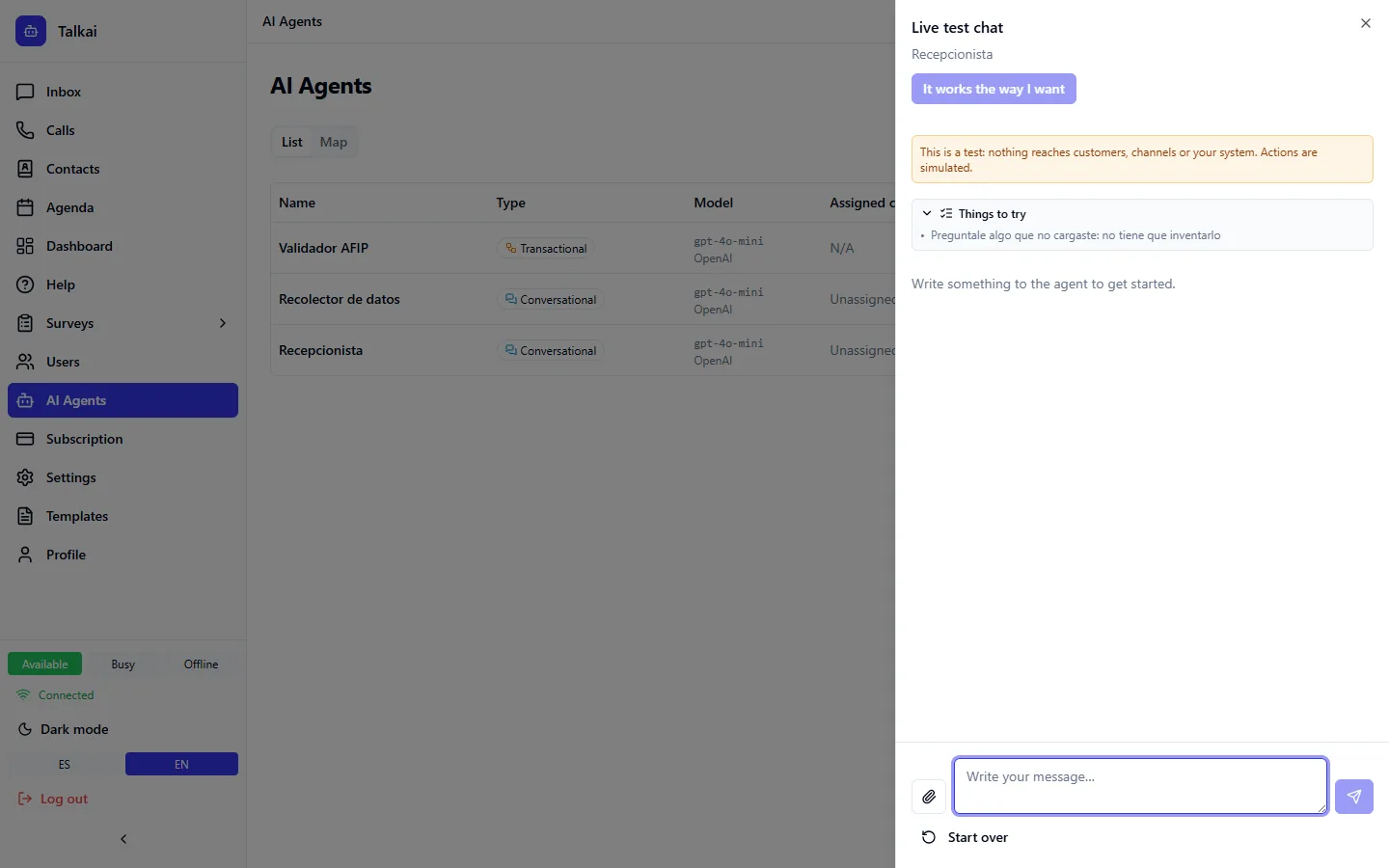Open the Recolector de datos agent name
1389x868 pixels.
(x=340, y=299)
